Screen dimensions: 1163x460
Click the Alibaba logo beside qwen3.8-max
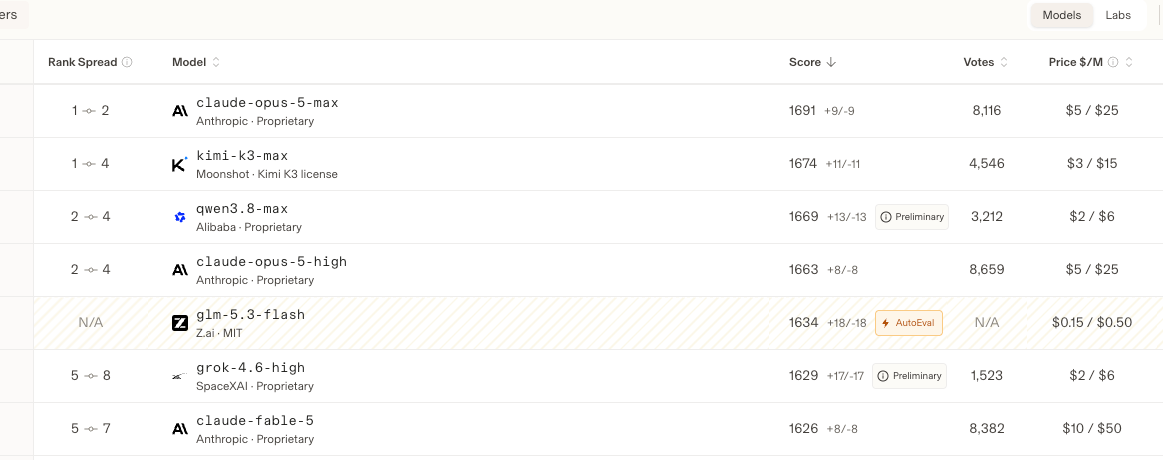[x=179, y=217]
